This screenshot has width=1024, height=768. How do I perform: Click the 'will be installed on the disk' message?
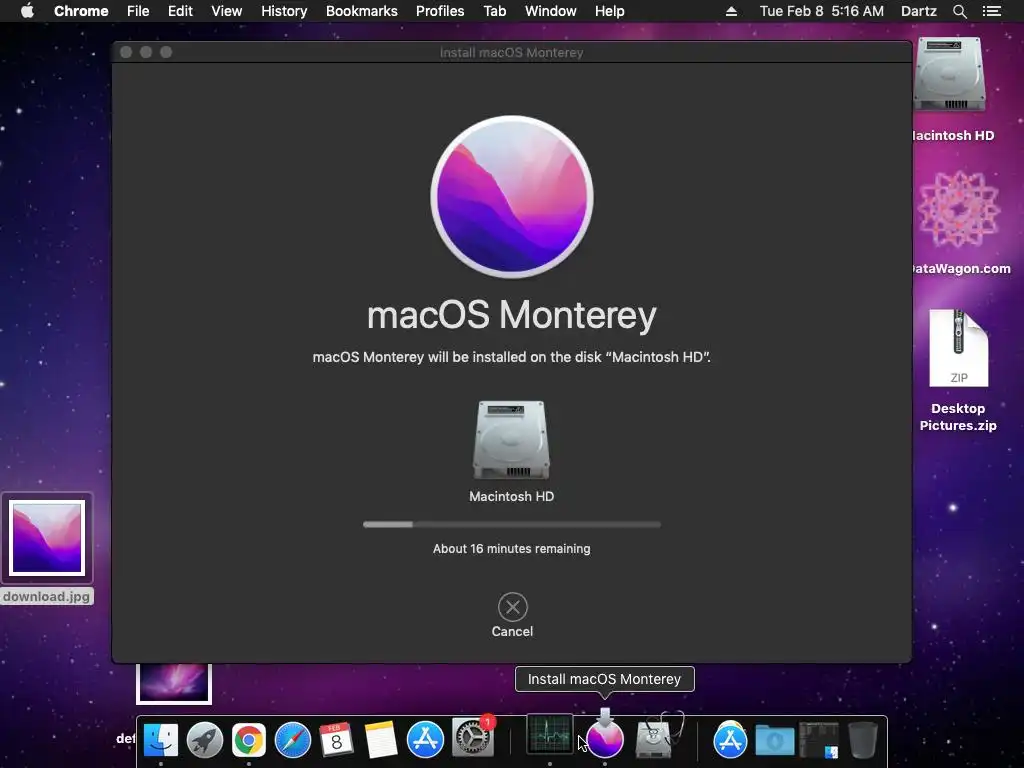[511, 357]
